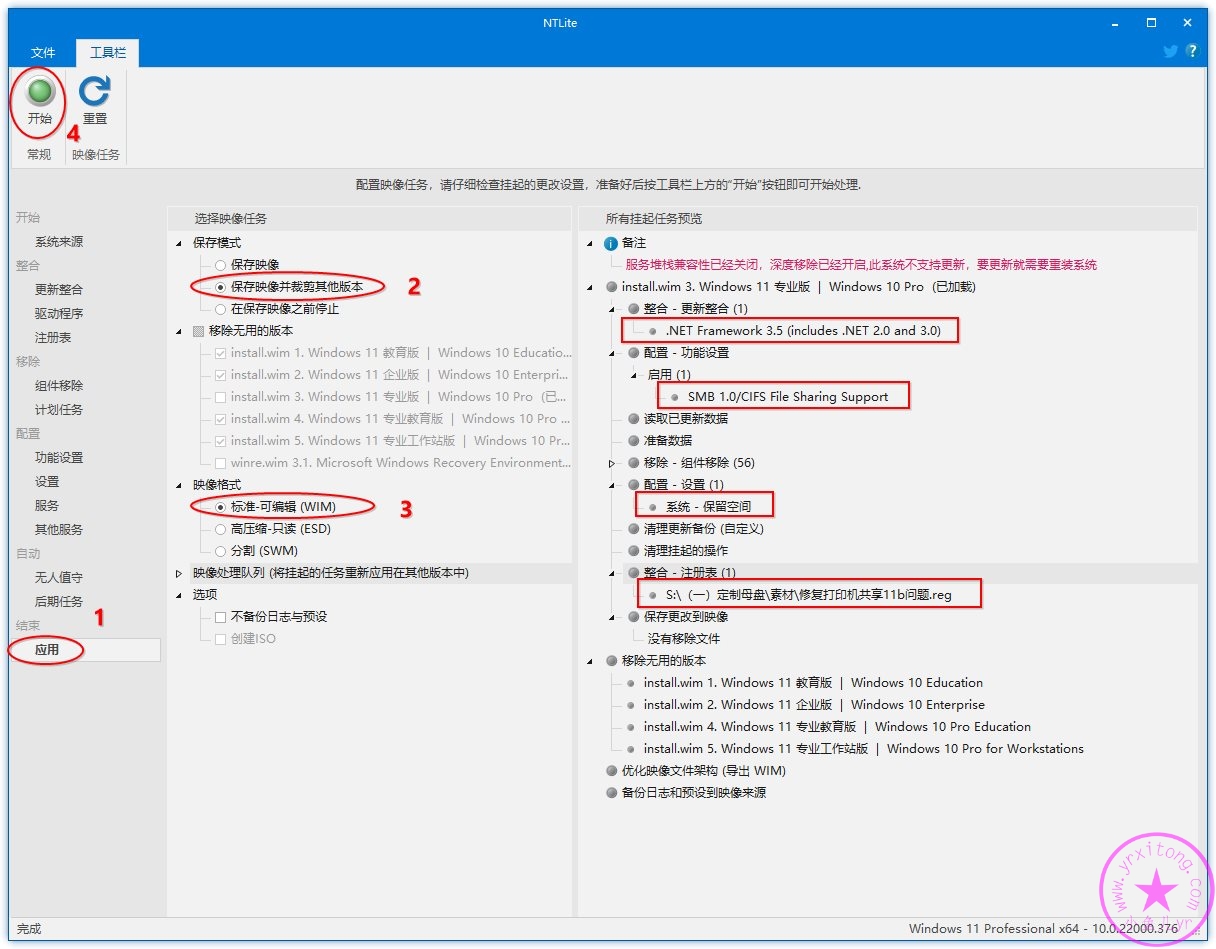The image size is (1216, 949).
Task: Open the 其他服务 sidebar page
Action: tap(59, 530)
